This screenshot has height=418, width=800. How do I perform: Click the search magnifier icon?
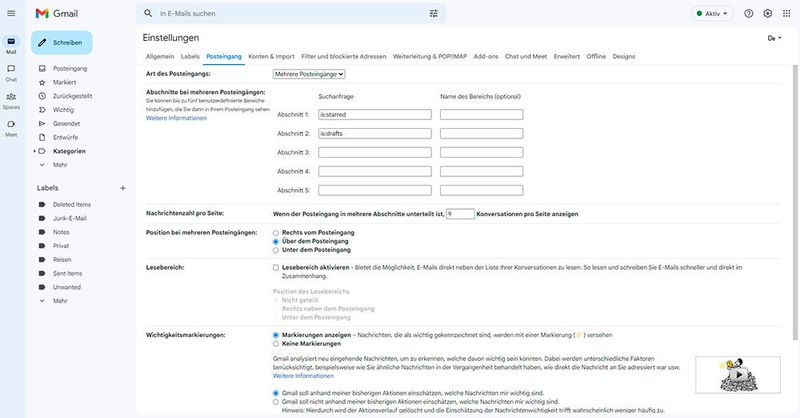point(148,13)
